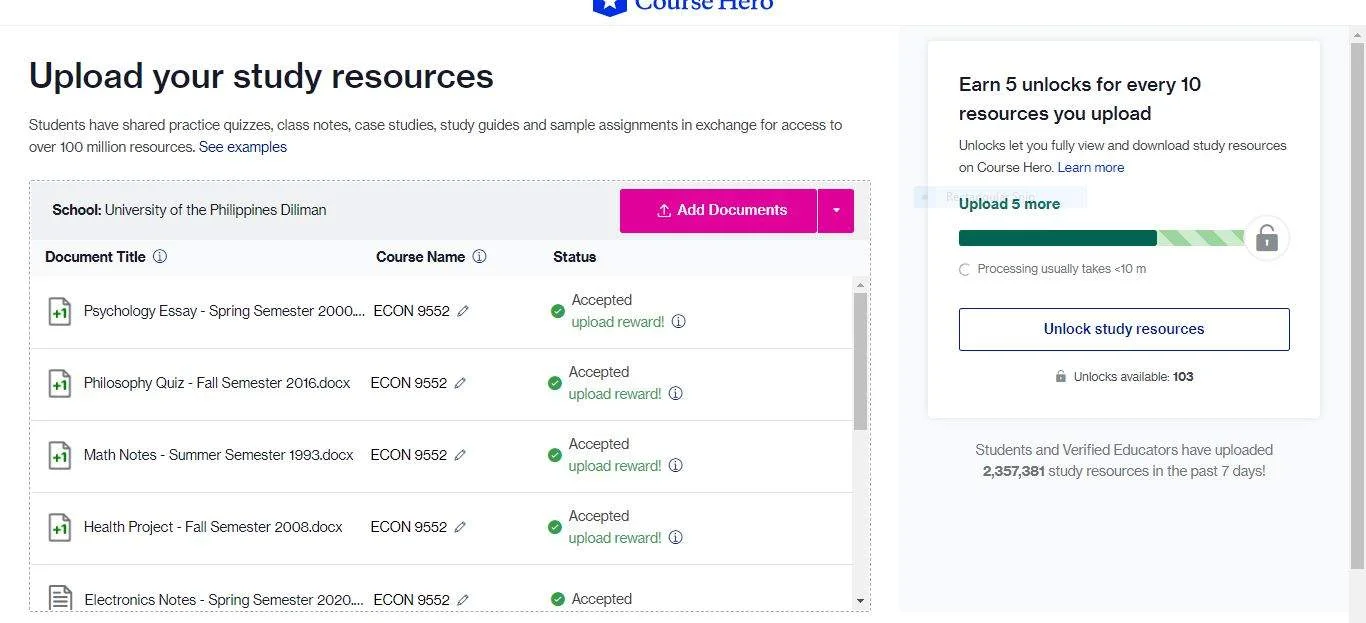The height and width of the screenshot is (623, 1366).
Task: Click green accepted checkmark for Health Project
Action: pyautogui.click(x=555, y=527)
